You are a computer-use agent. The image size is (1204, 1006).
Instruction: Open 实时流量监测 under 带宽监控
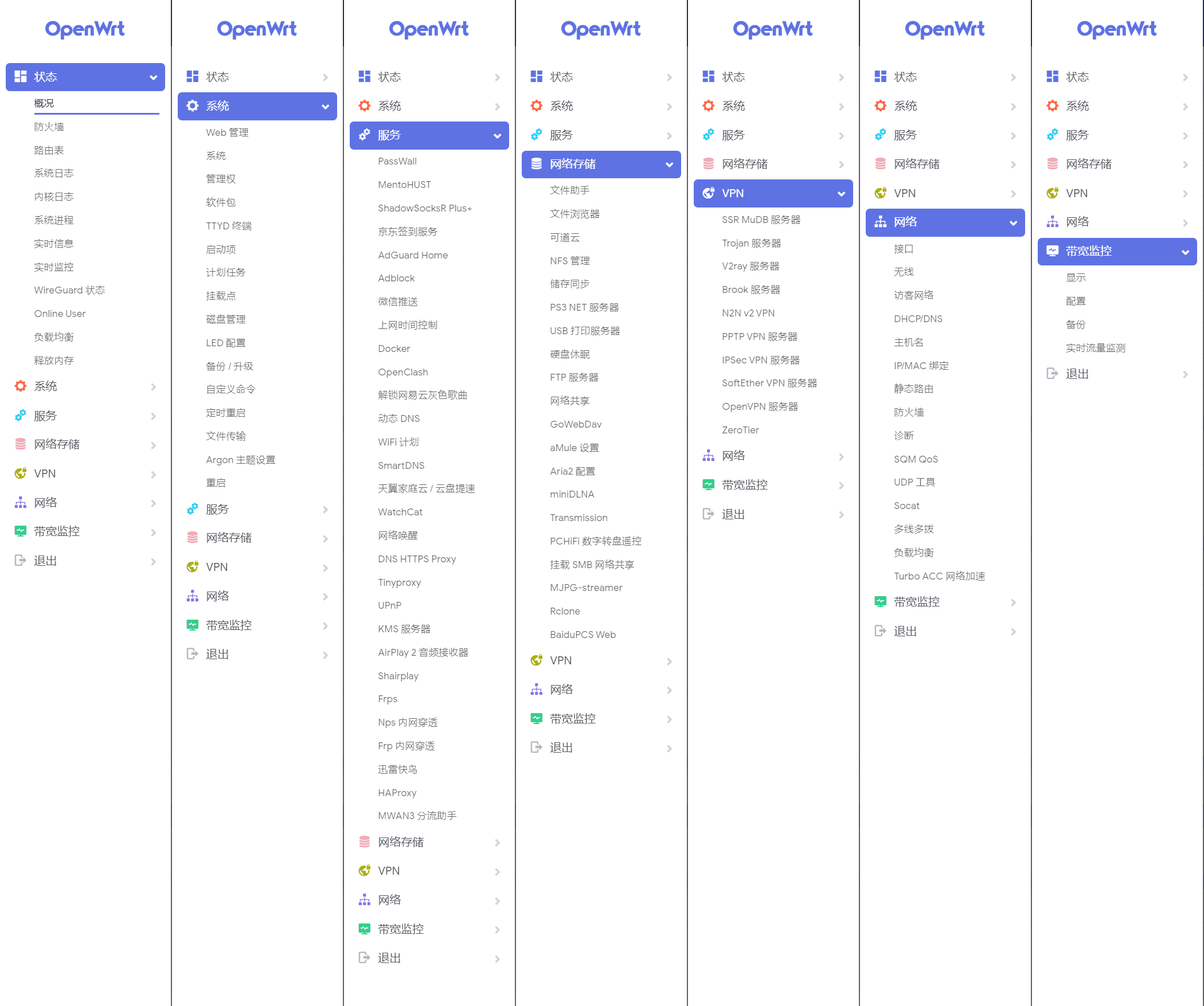[1096, 348]
